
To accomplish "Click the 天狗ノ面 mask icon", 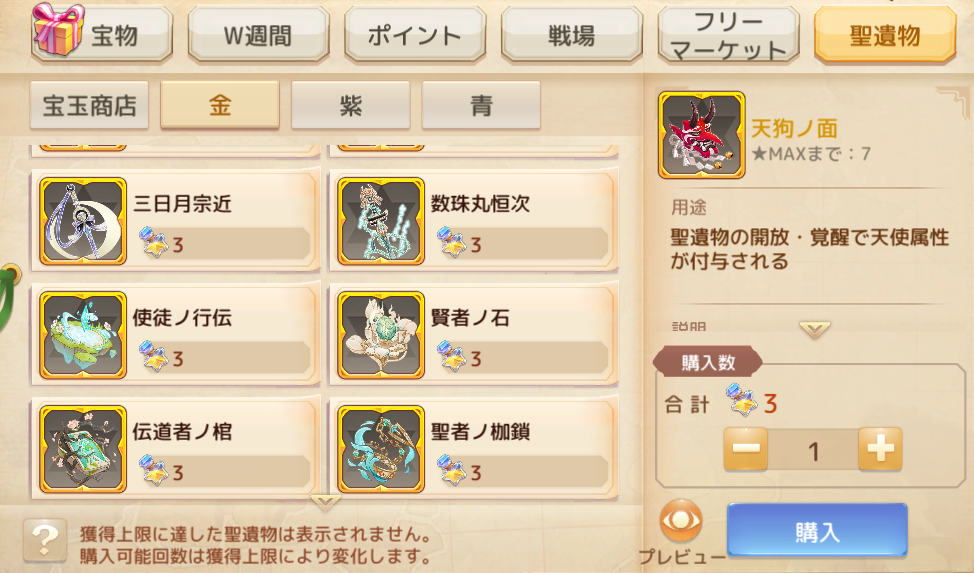I will tap(701, 135).
